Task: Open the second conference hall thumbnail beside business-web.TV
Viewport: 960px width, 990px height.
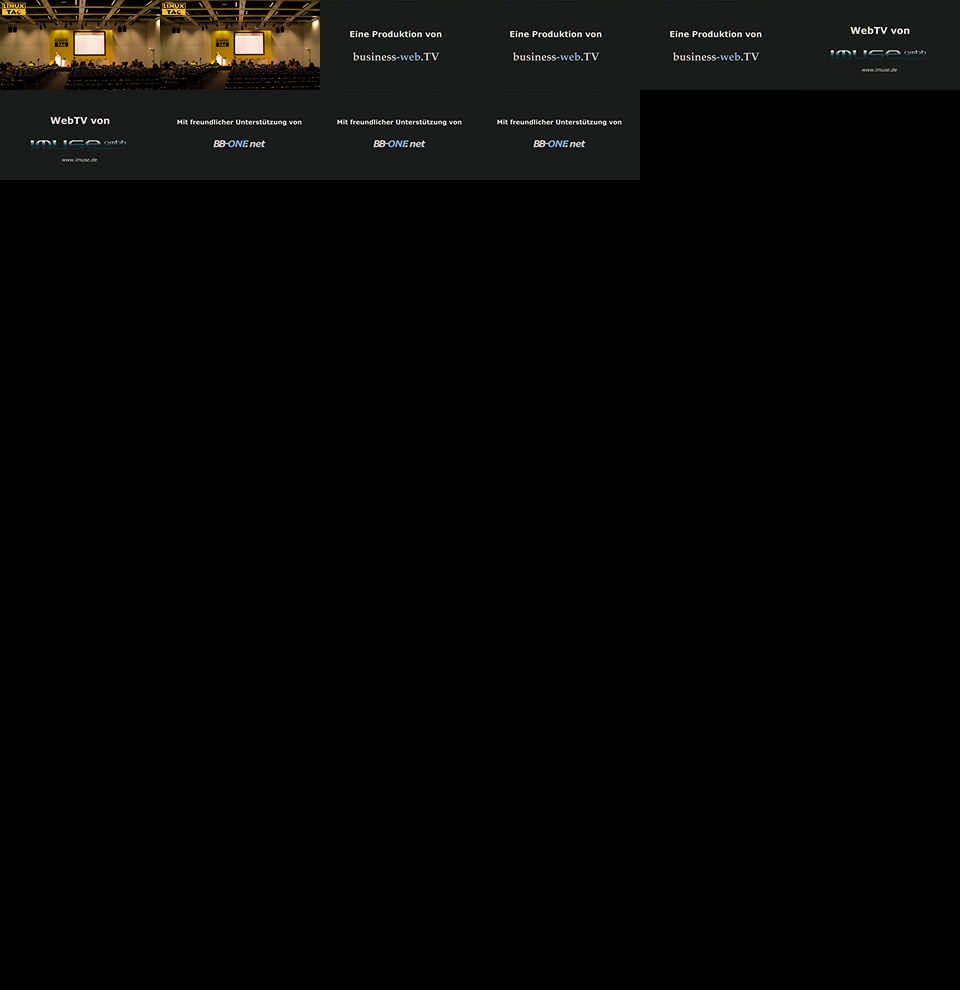Action: click(240, 45)
